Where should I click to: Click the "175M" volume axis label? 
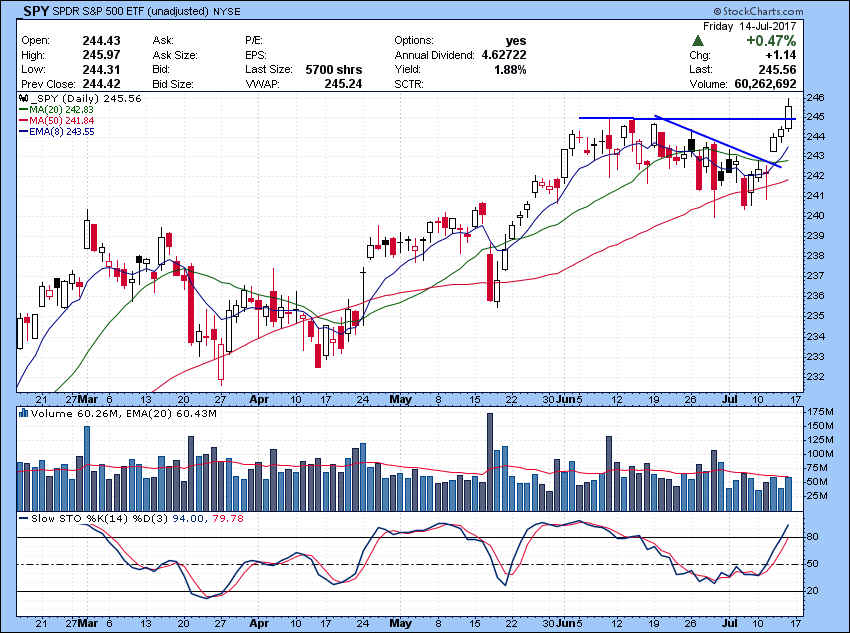click(x=819, y=411)
